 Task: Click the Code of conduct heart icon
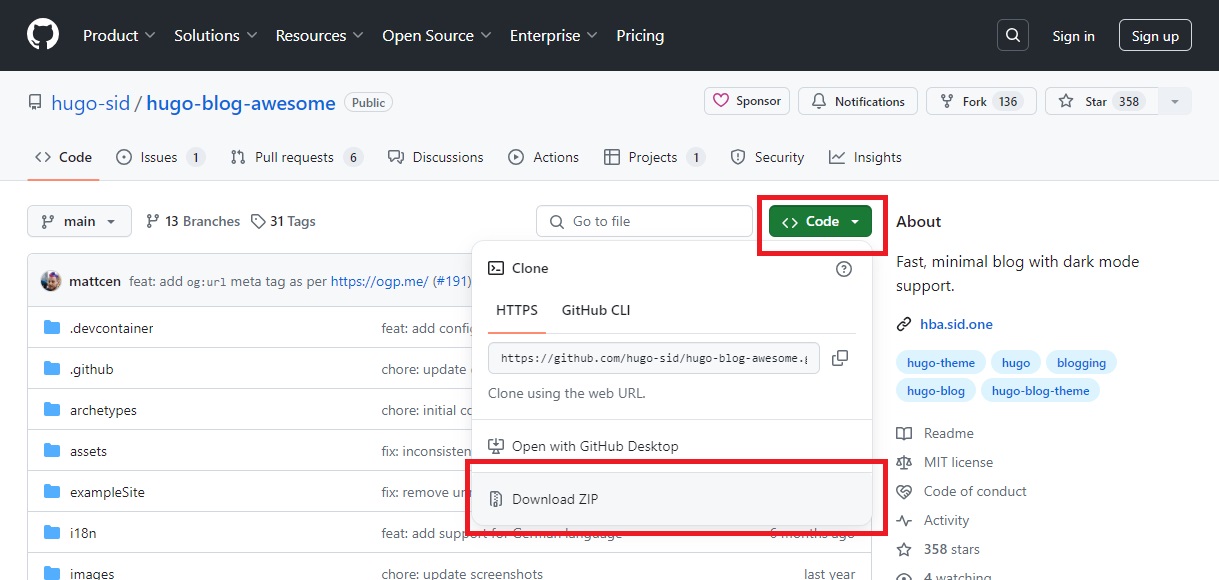904,491
